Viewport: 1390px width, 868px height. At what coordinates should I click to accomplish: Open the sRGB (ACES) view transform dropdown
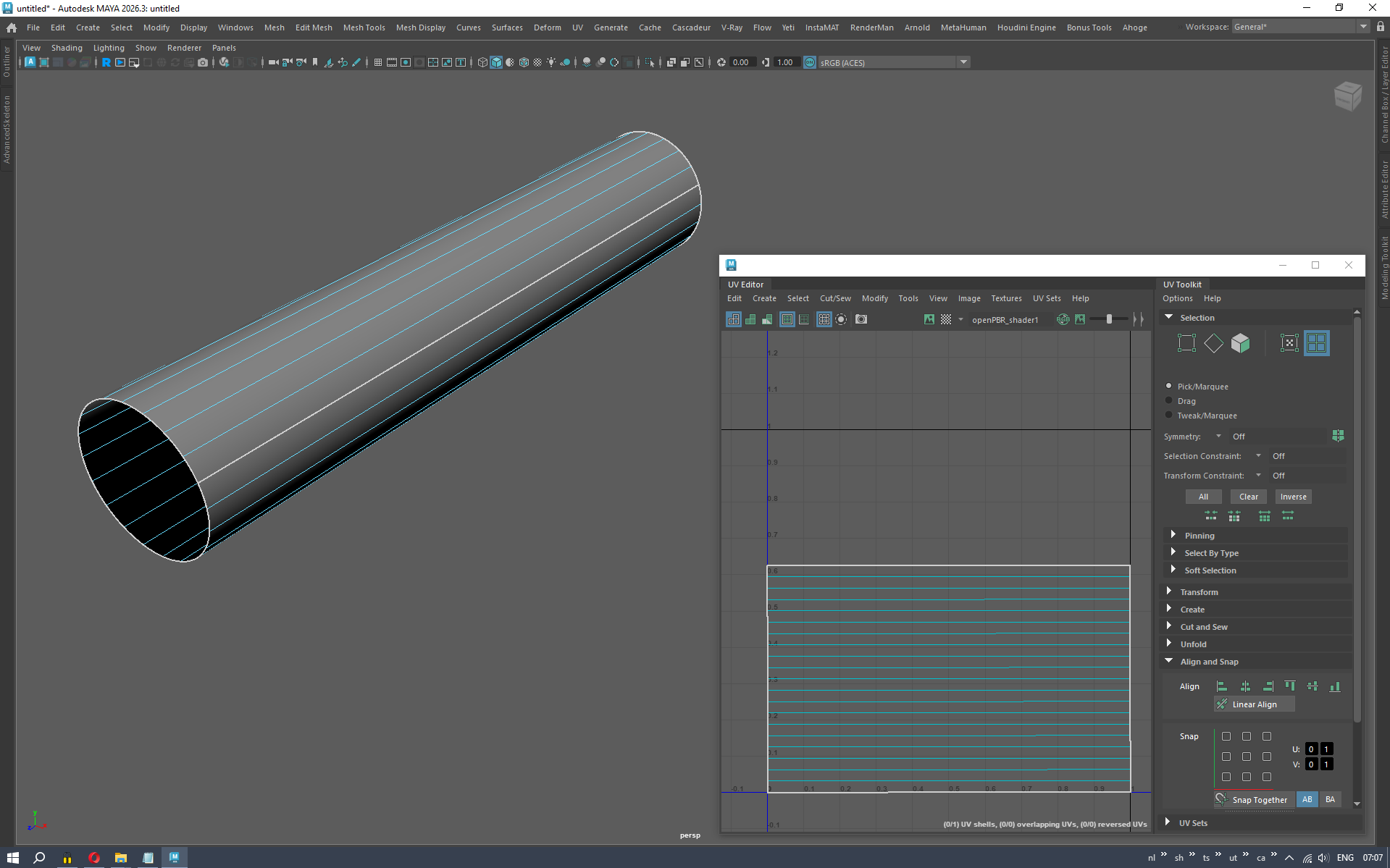[963, 62]
